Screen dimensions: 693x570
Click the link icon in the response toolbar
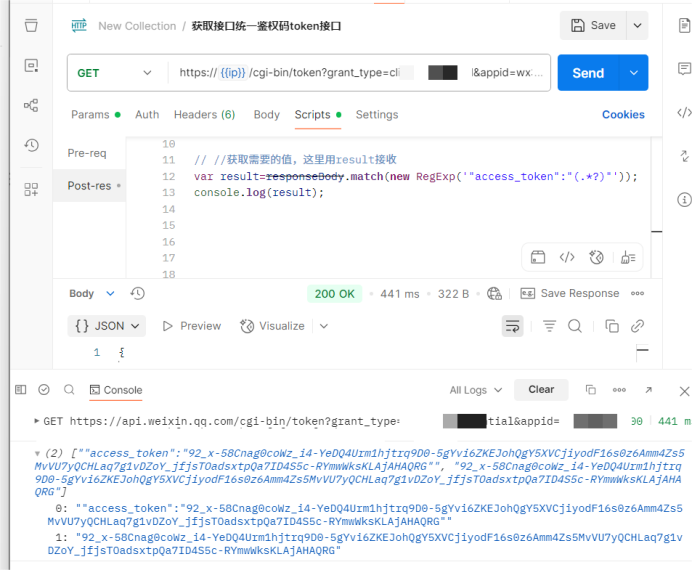[637, 326]
